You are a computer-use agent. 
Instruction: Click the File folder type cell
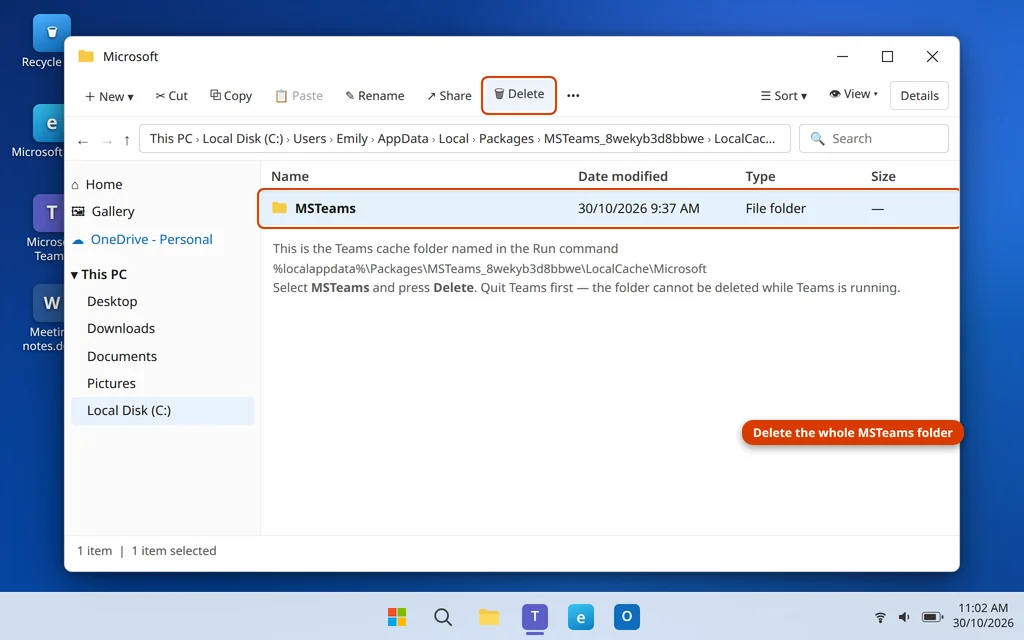point(775,208)
